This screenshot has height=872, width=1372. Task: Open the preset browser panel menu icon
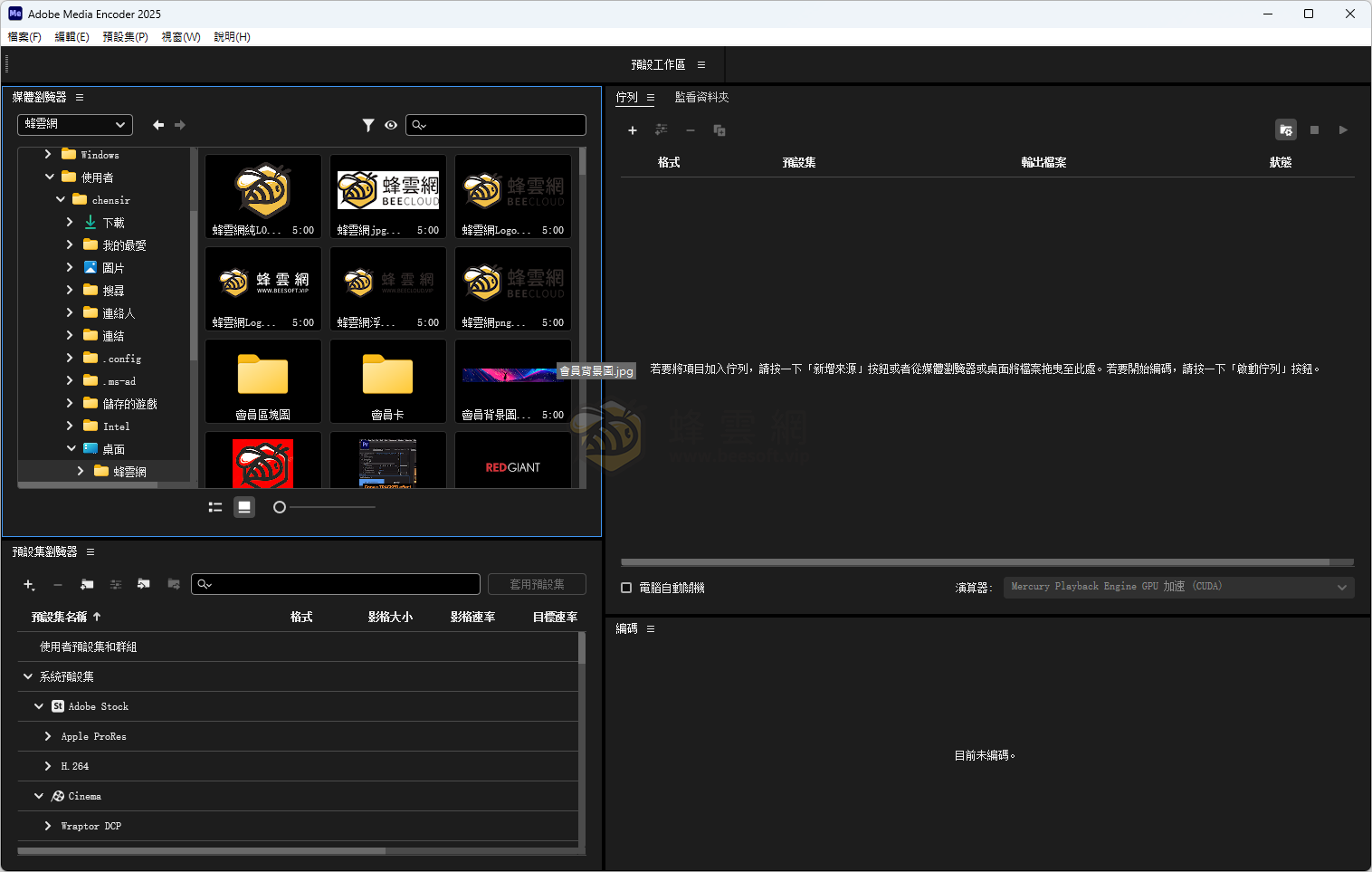click(x=91, y=551)
